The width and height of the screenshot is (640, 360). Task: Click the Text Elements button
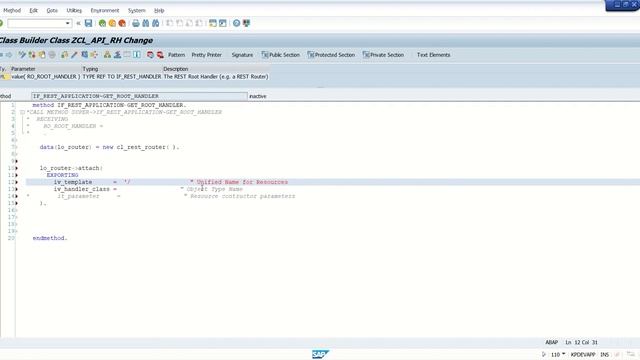(433, 55)
